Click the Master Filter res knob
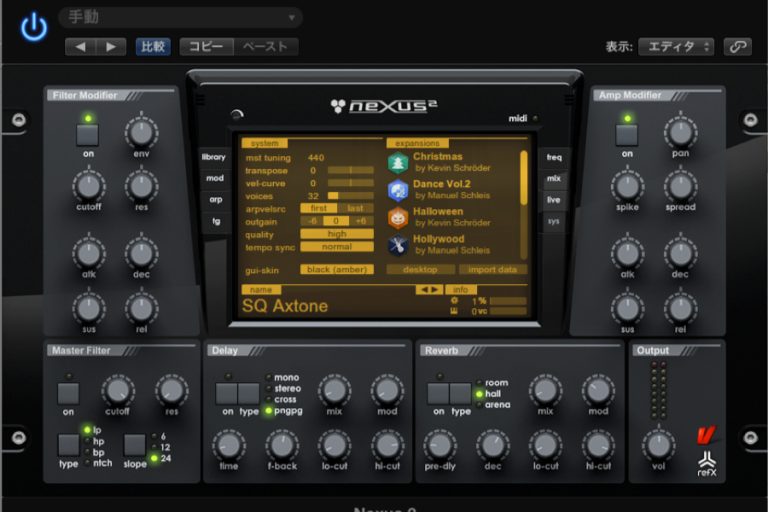Viewport: 768px width, 512px height. (x=171, y=390)
